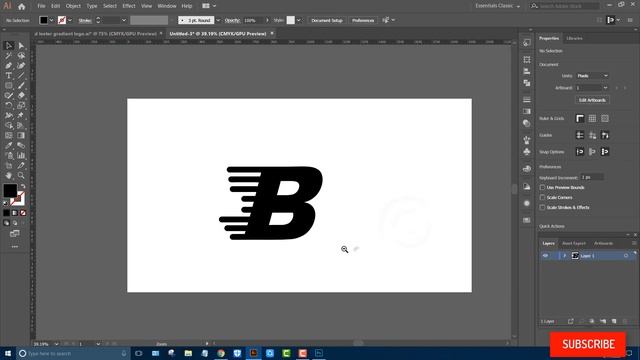Click the Document Setup button
The height and width of the screenshot is (360, 640).
[x=327, y=20]
